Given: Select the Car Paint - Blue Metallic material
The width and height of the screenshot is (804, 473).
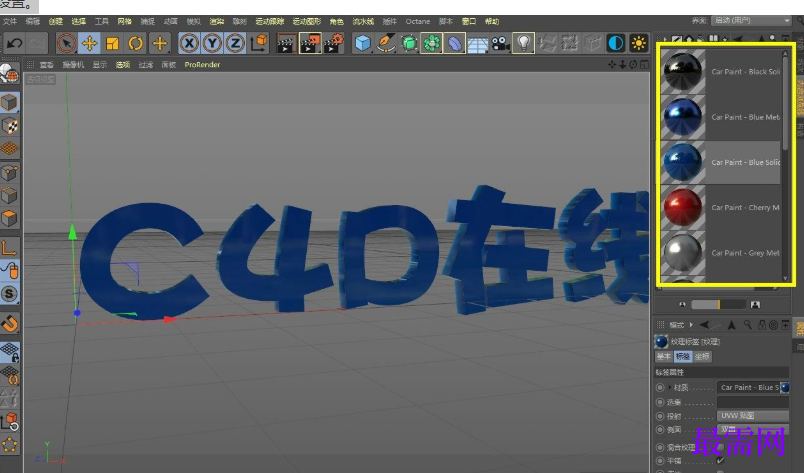Looking at the screenshot, I should [x=720, y=117].
